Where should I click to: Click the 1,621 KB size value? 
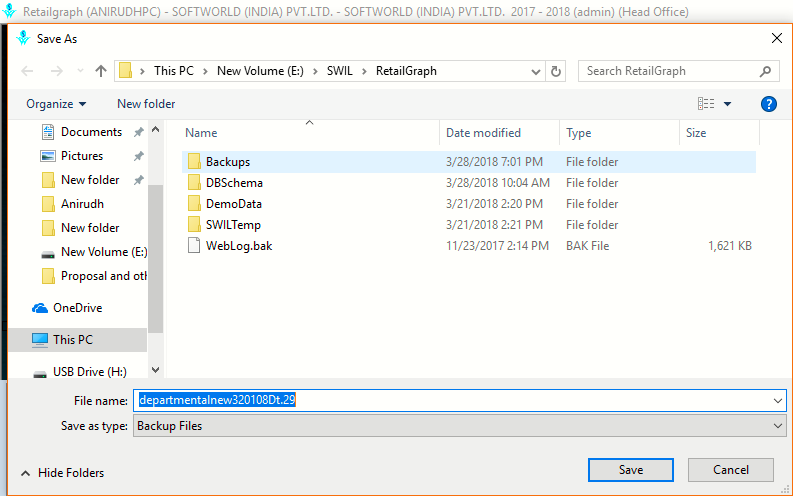point(730,246)
